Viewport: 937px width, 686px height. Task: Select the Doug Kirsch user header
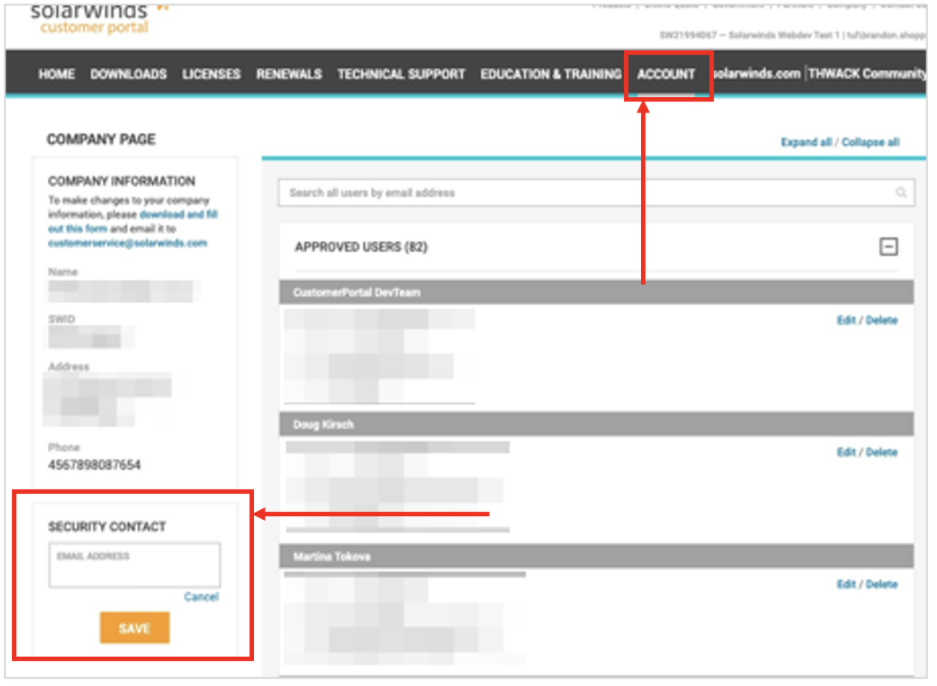[596, 424]
